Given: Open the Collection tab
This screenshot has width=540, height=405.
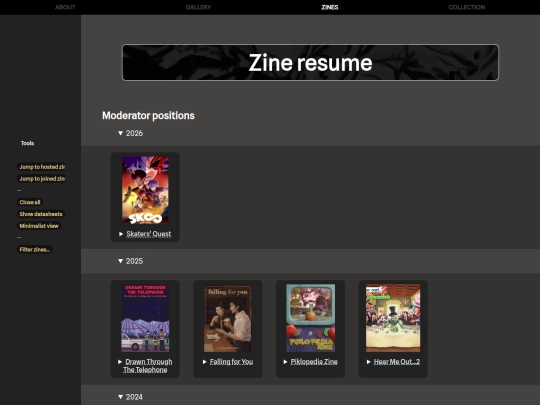Looking at the screenshot, I should pos(466,7).
